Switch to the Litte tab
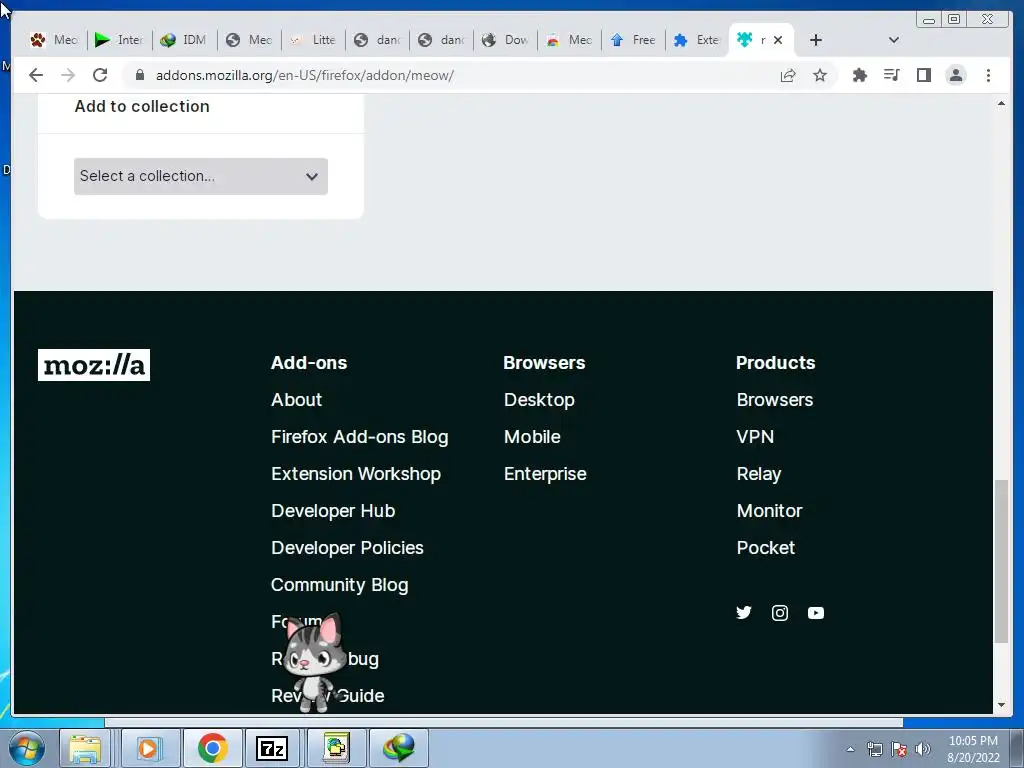This screenshot has height=768, width=1024. (x=313, y=40)
